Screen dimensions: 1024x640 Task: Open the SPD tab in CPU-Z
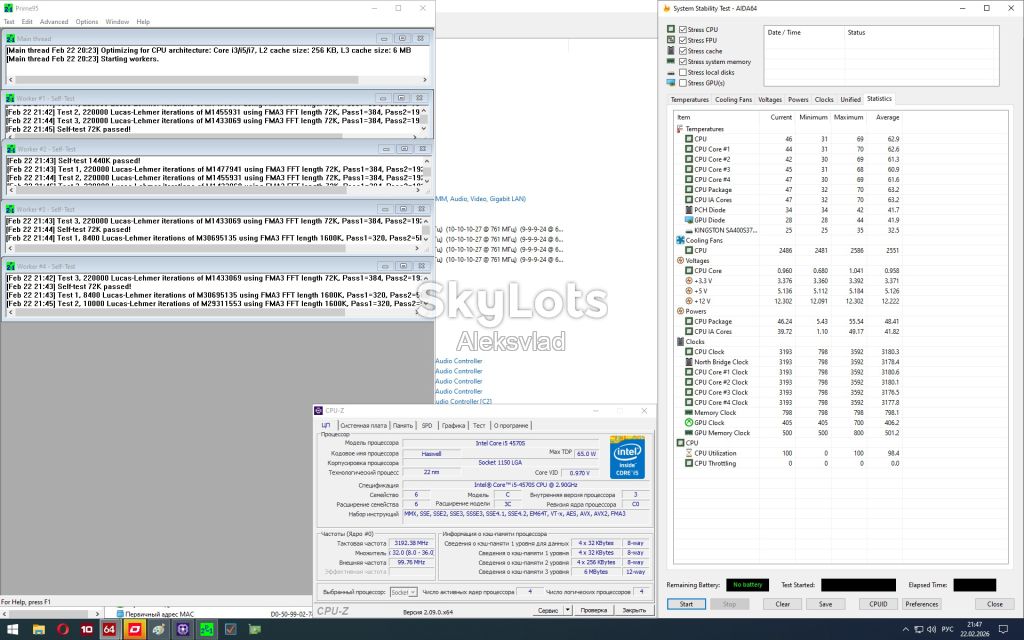click(x=427, y=425)
